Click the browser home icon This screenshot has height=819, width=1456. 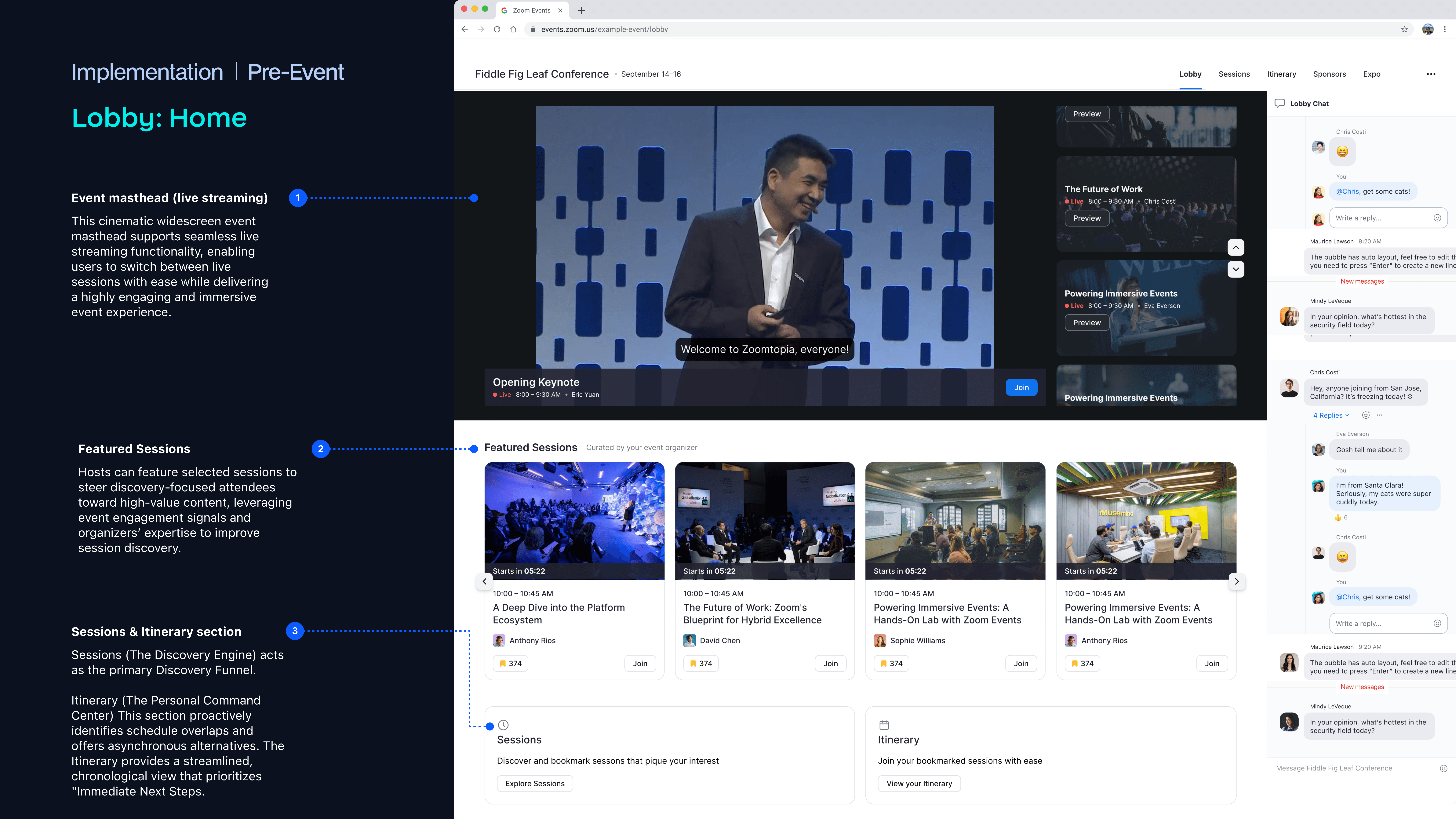[x=513, y=29]
